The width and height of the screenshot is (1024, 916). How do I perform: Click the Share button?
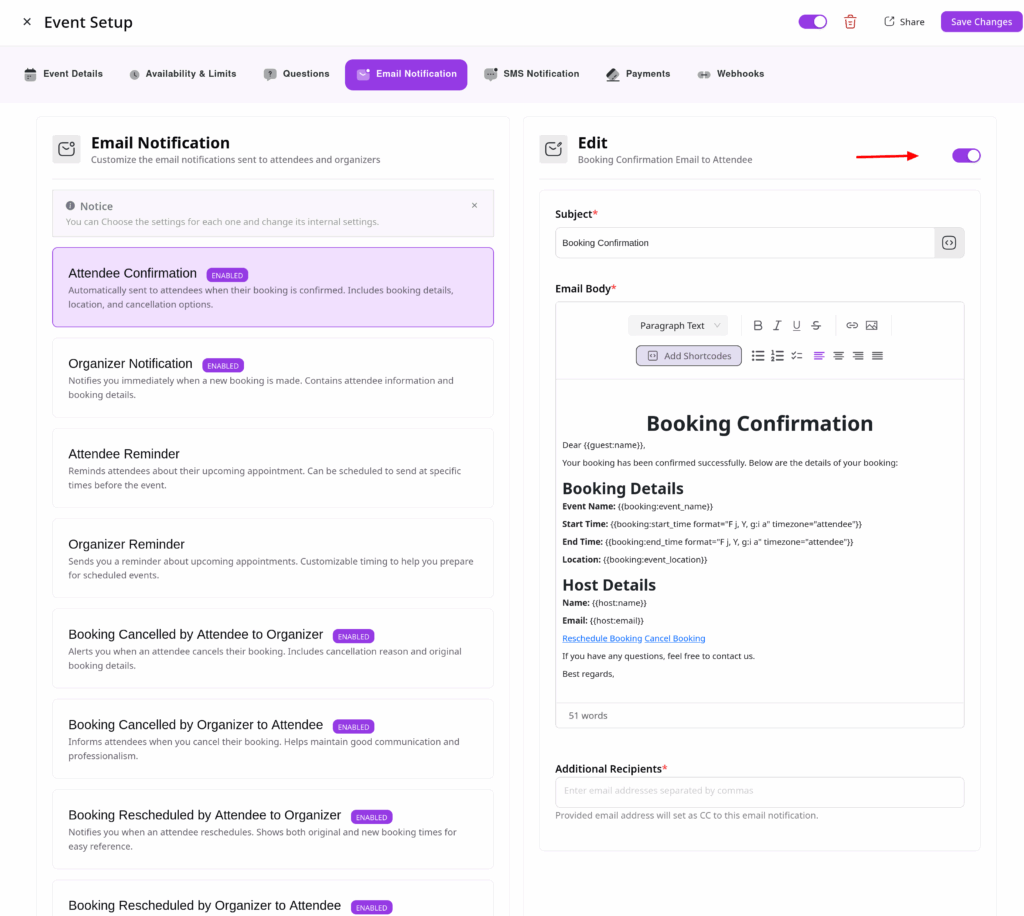tap(904, 22)
